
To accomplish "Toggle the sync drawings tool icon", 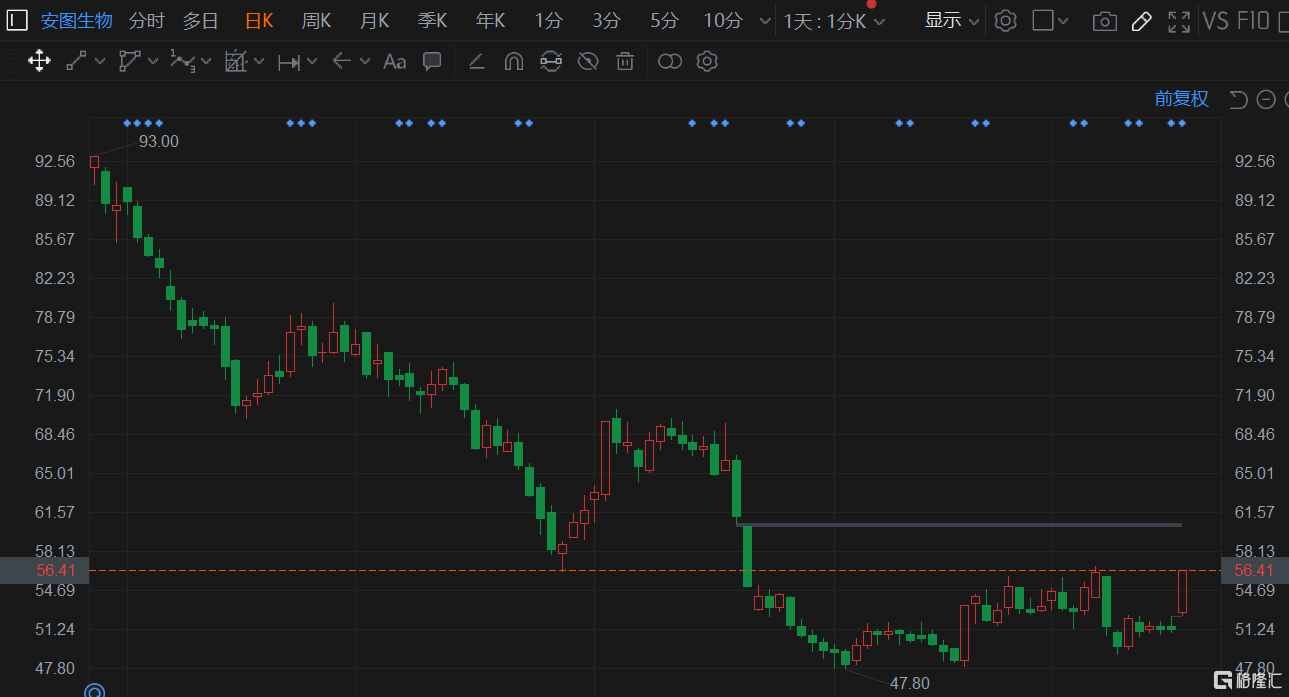I will click(550, 62).
